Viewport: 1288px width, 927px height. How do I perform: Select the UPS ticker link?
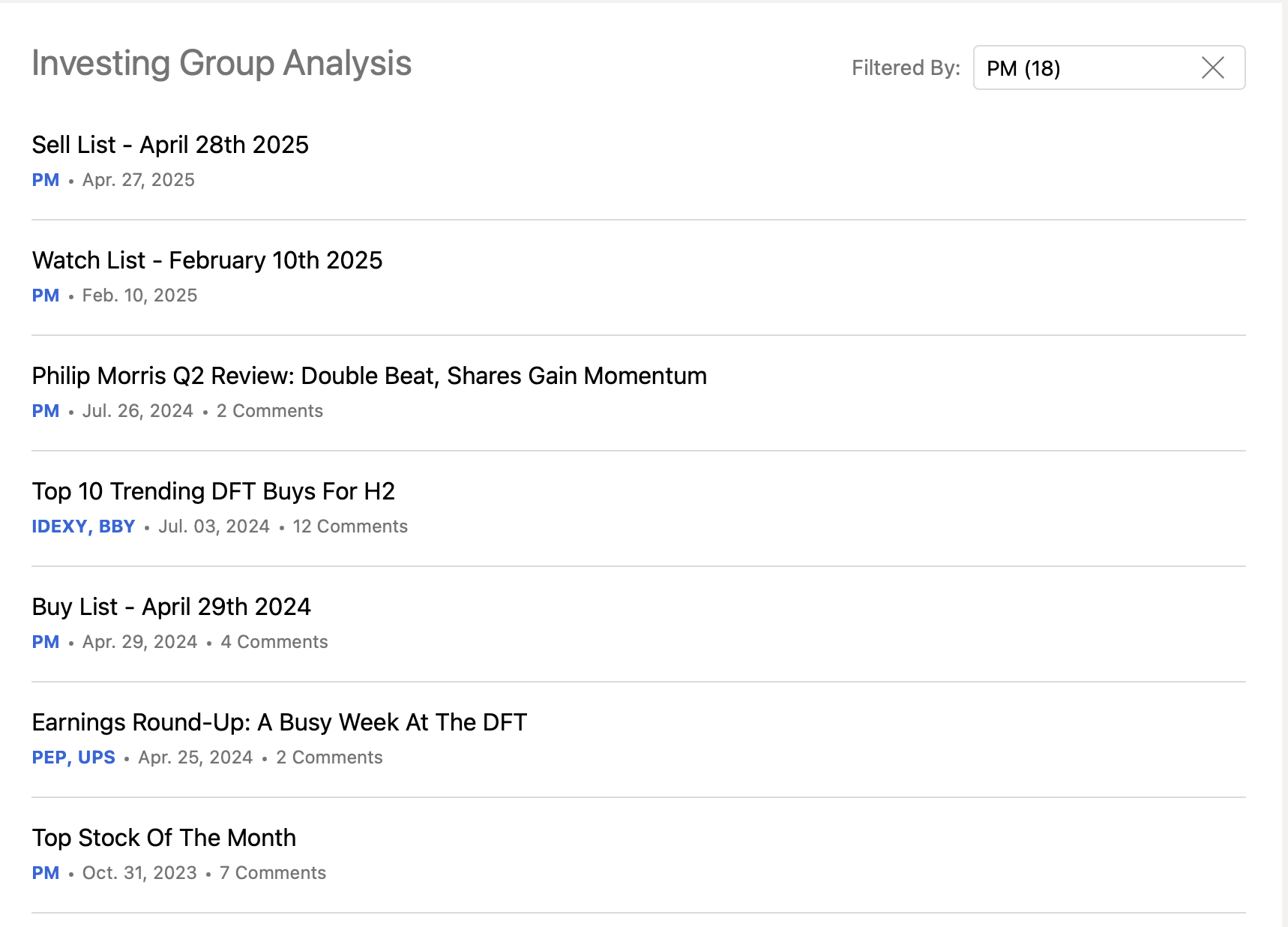pyautogui.click(x=97, y=757)
